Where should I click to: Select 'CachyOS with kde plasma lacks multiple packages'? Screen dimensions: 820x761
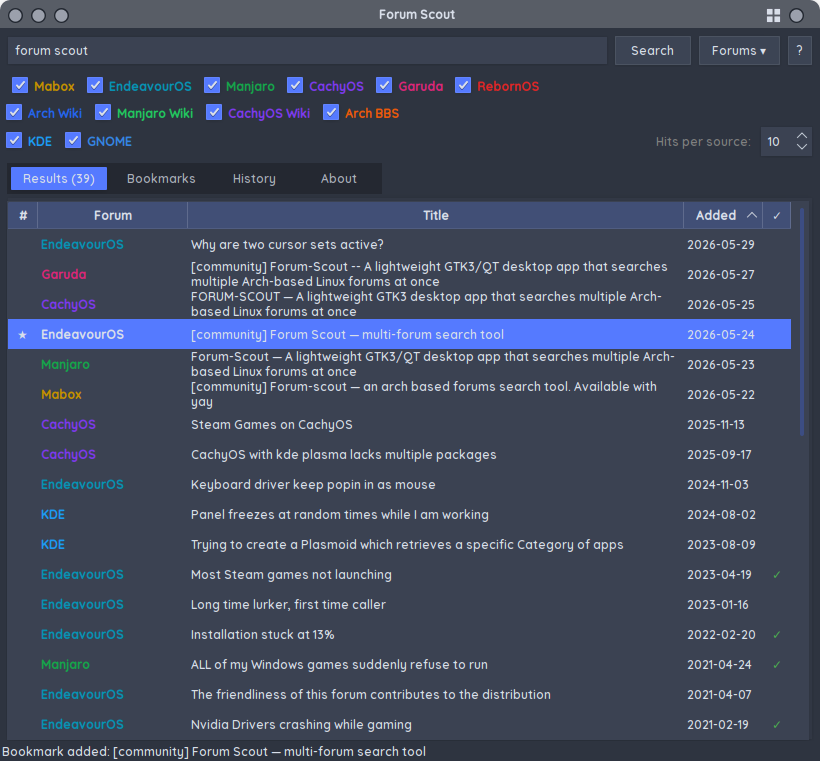click(x=399, y=455)
